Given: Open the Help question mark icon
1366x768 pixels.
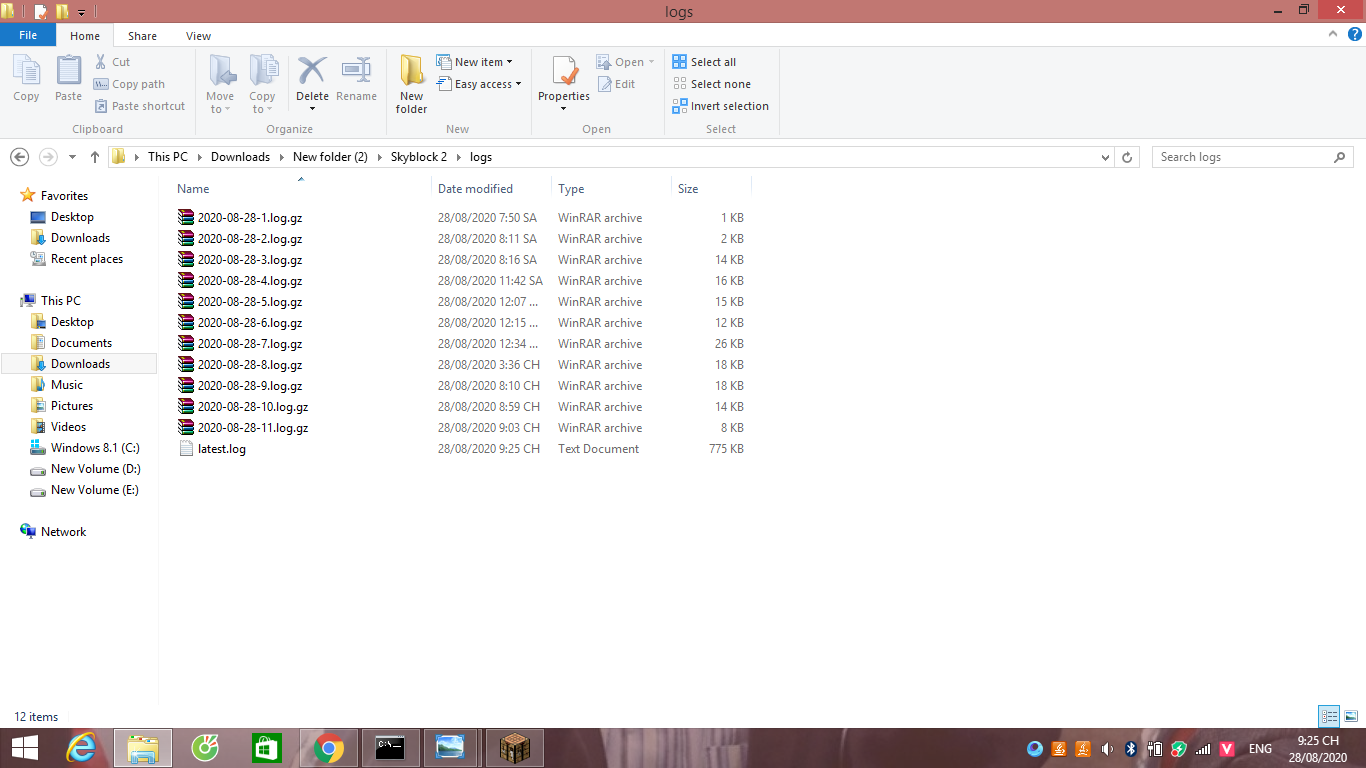Looking at the screenshot, I should (x=1354, y=34).
